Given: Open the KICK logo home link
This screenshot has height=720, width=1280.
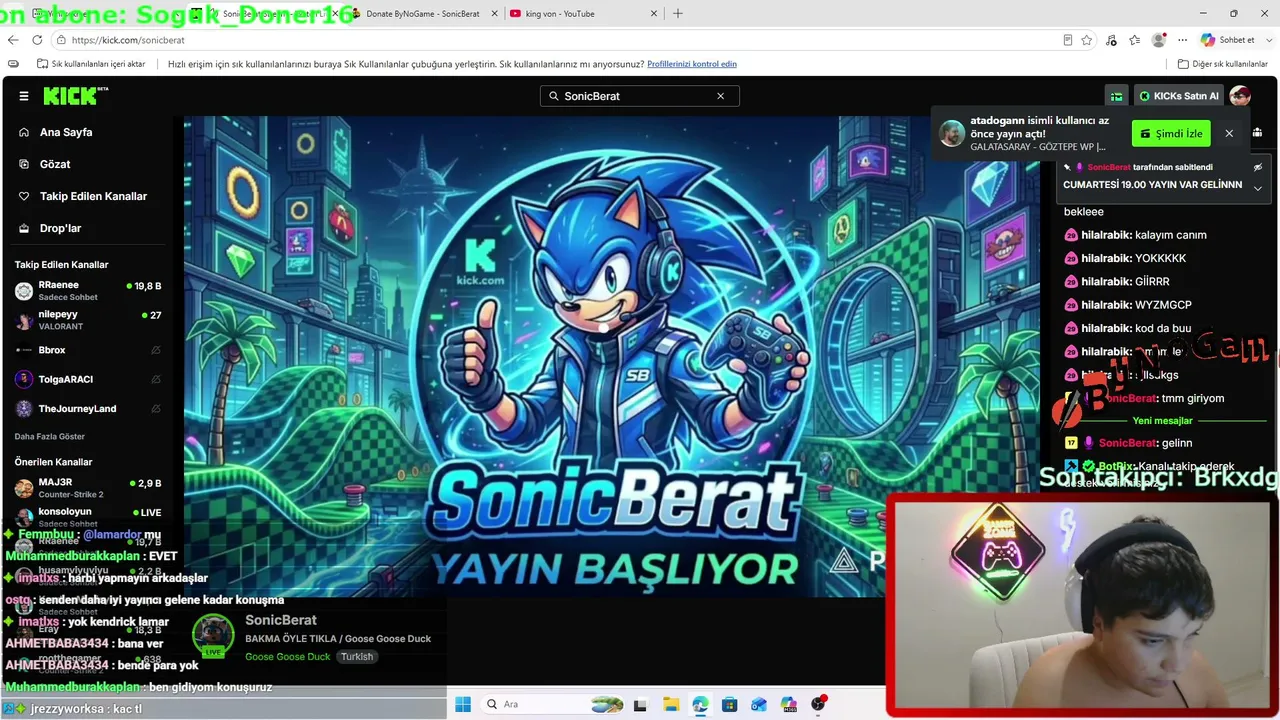Looking at the screenshot, I should pos(75,96).
